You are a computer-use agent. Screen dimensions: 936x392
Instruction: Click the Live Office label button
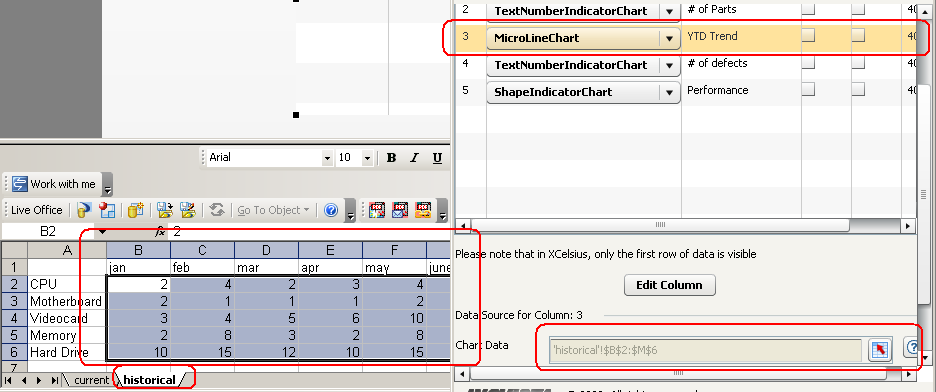click(x=36, y=210)
